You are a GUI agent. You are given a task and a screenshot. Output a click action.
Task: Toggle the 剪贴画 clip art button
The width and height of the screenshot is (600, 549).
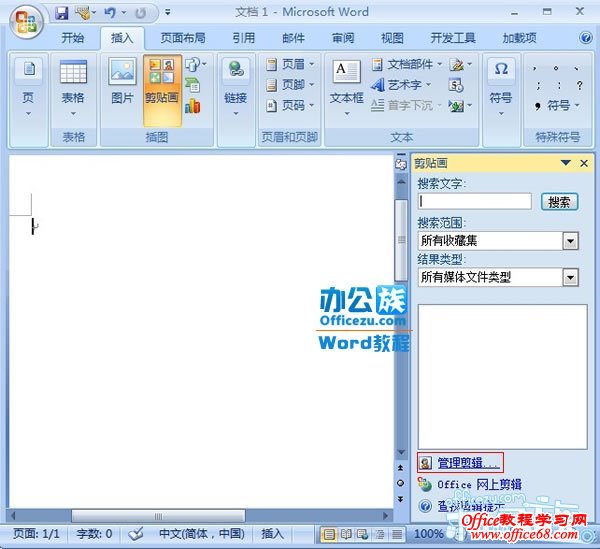(x=162, y=90)
